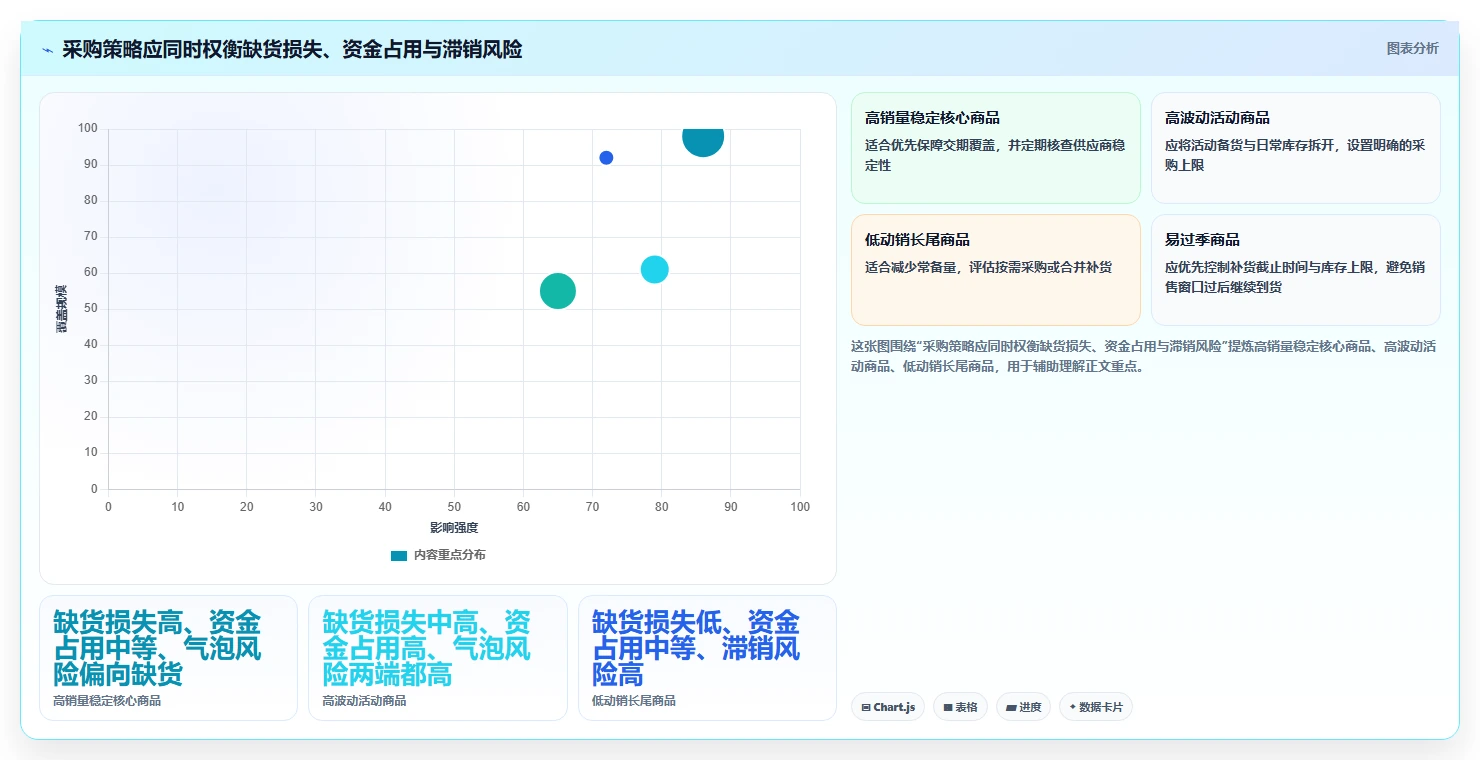The width and height of the screenshot is (1480, 760).
Task: Select the small blue bubble near 92
Action: click(x=606, y=158)
